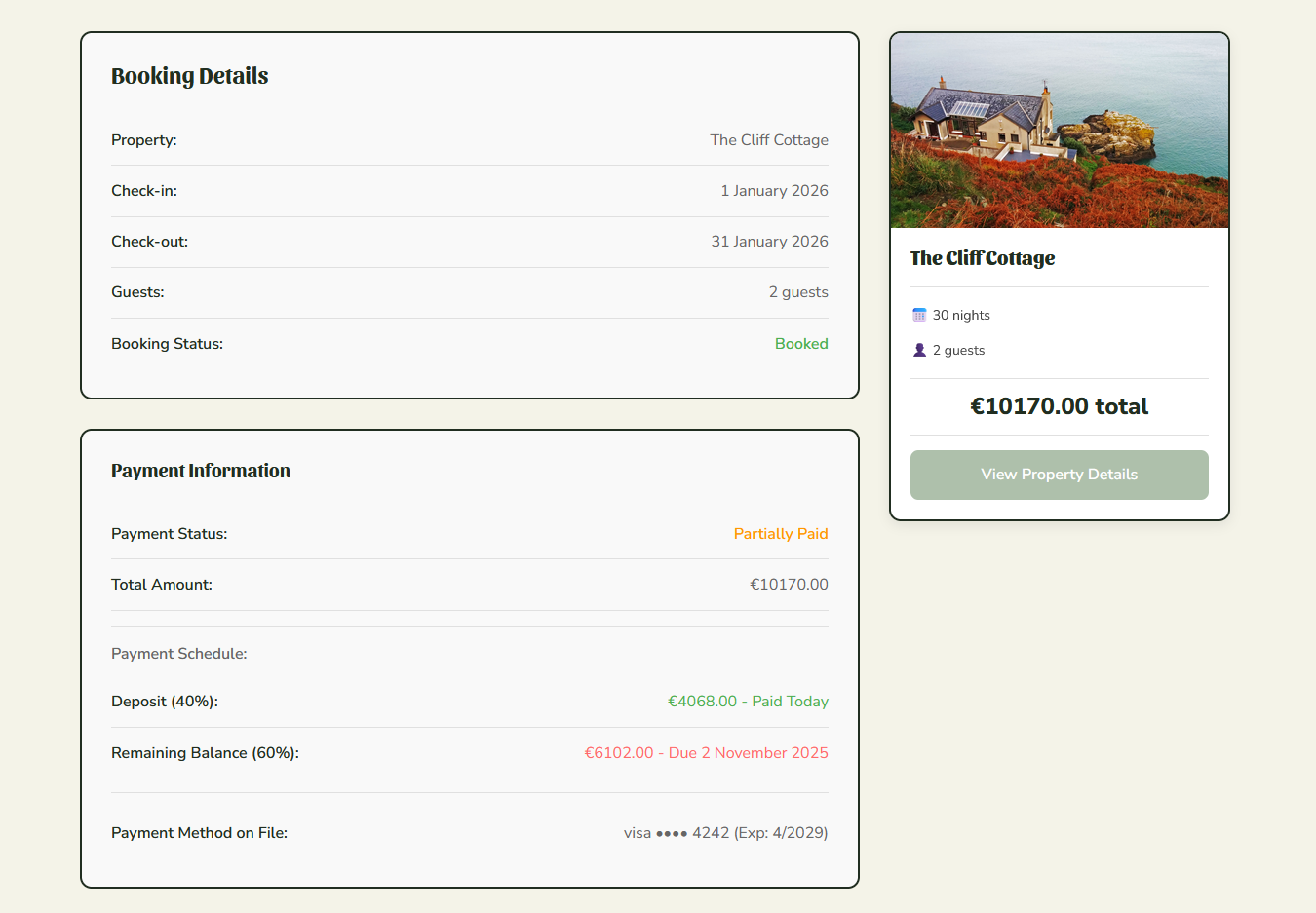Click the Partially Paid payment status
The width and height of the screenshot is (1316, 913).
point(781,533)
